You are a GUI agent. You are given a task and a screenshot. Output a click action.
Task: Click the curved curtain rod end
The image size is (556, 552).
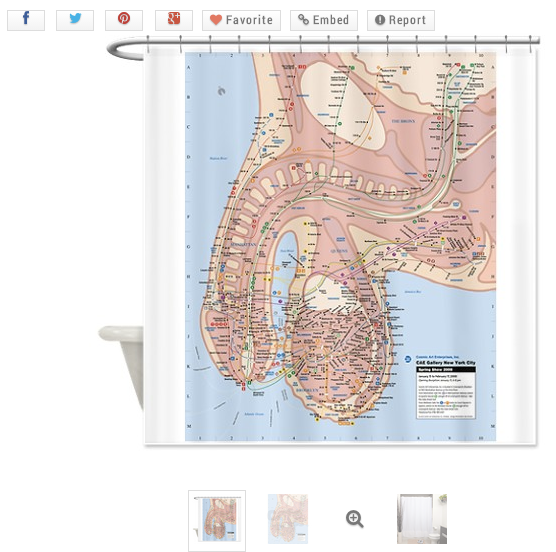click(x=124, y=49)
